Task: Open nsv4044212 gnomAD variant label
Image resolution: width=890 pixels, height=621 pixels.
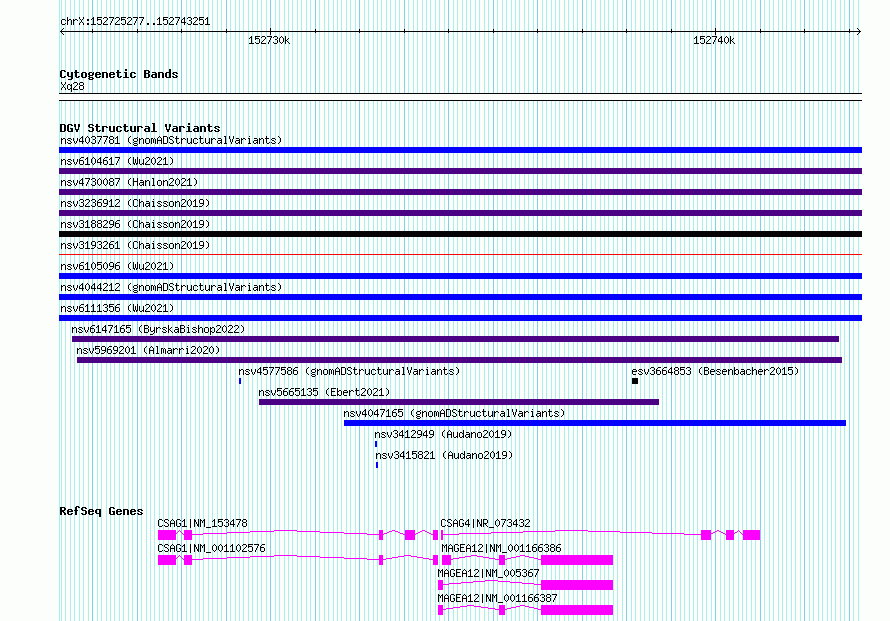Action: click(x=171, y=287)
